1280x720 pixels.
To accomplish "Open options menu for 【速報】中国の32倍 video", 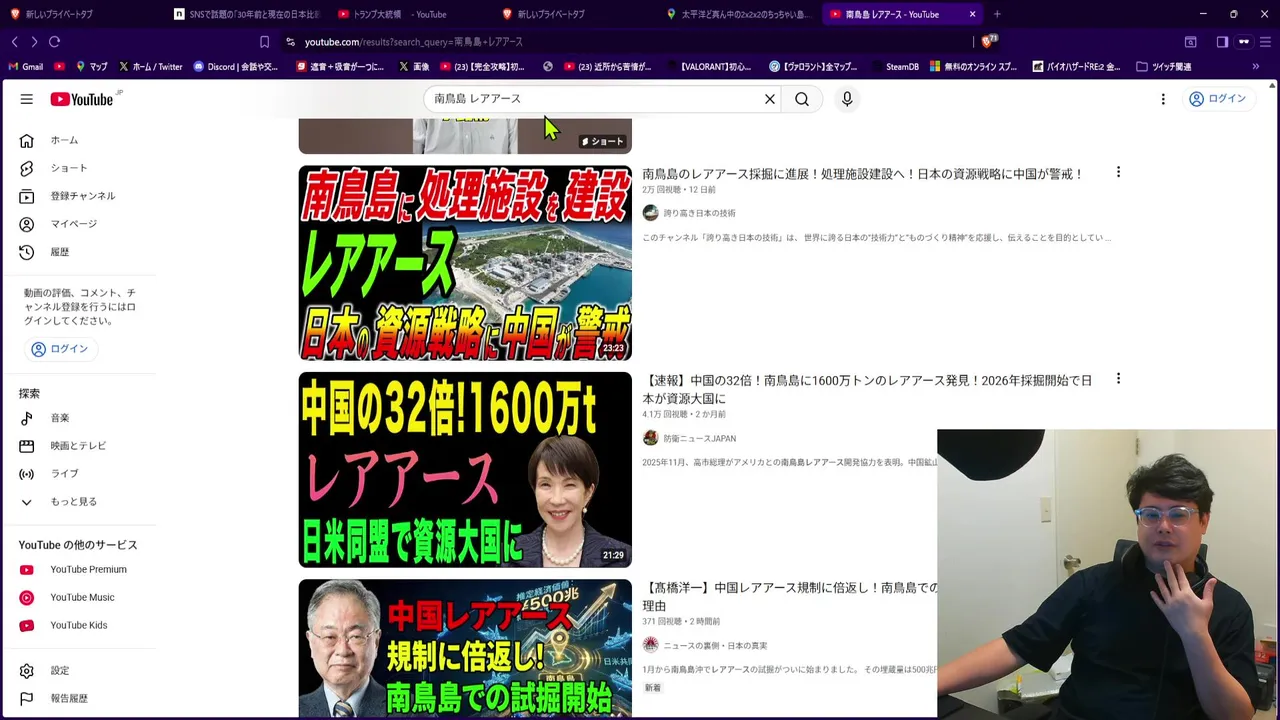I will [1118, 379].
